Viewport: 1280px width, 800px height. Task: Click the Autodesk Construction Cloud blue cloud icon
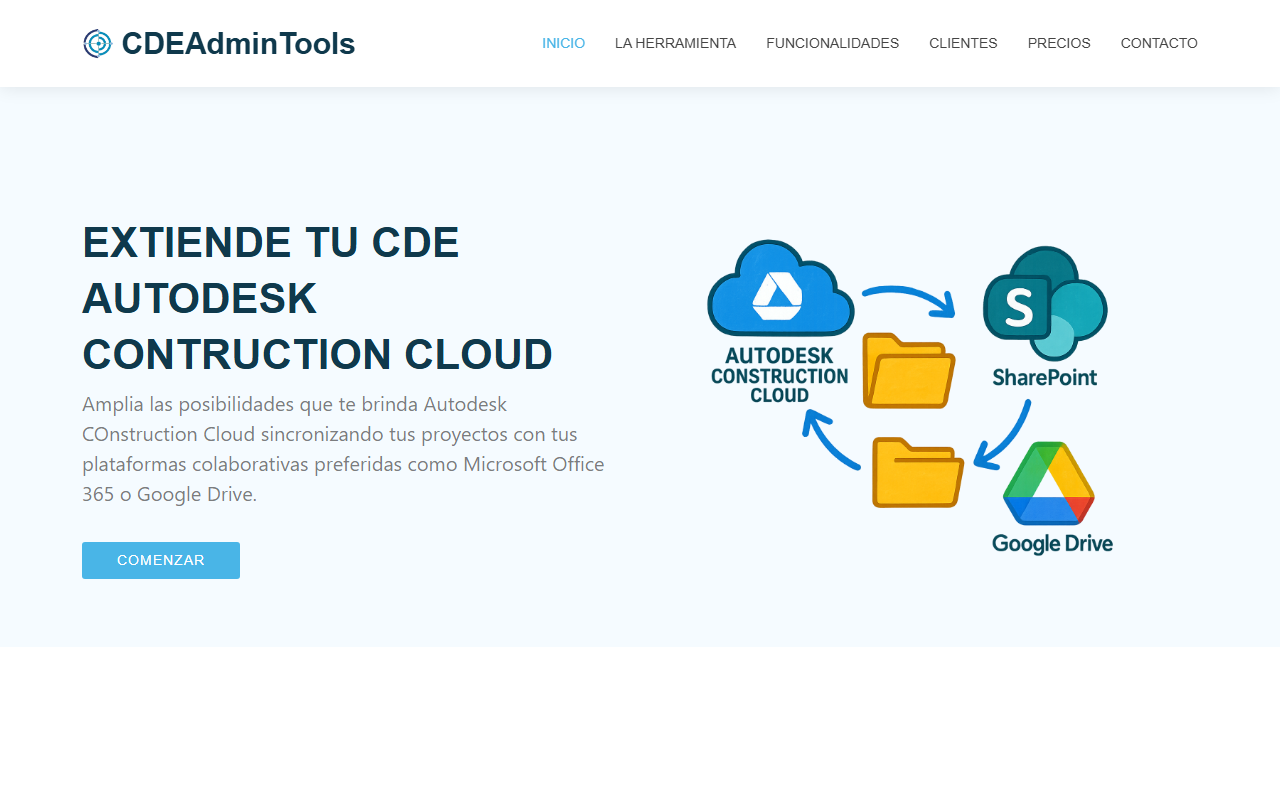click(780, 288)
